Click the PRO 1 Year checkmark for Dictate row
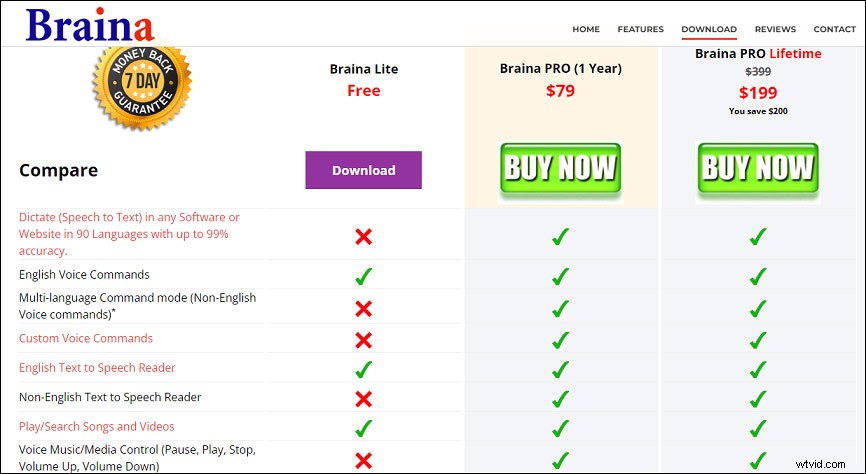Viewport: 866px width, 474px height. [560, 237]
